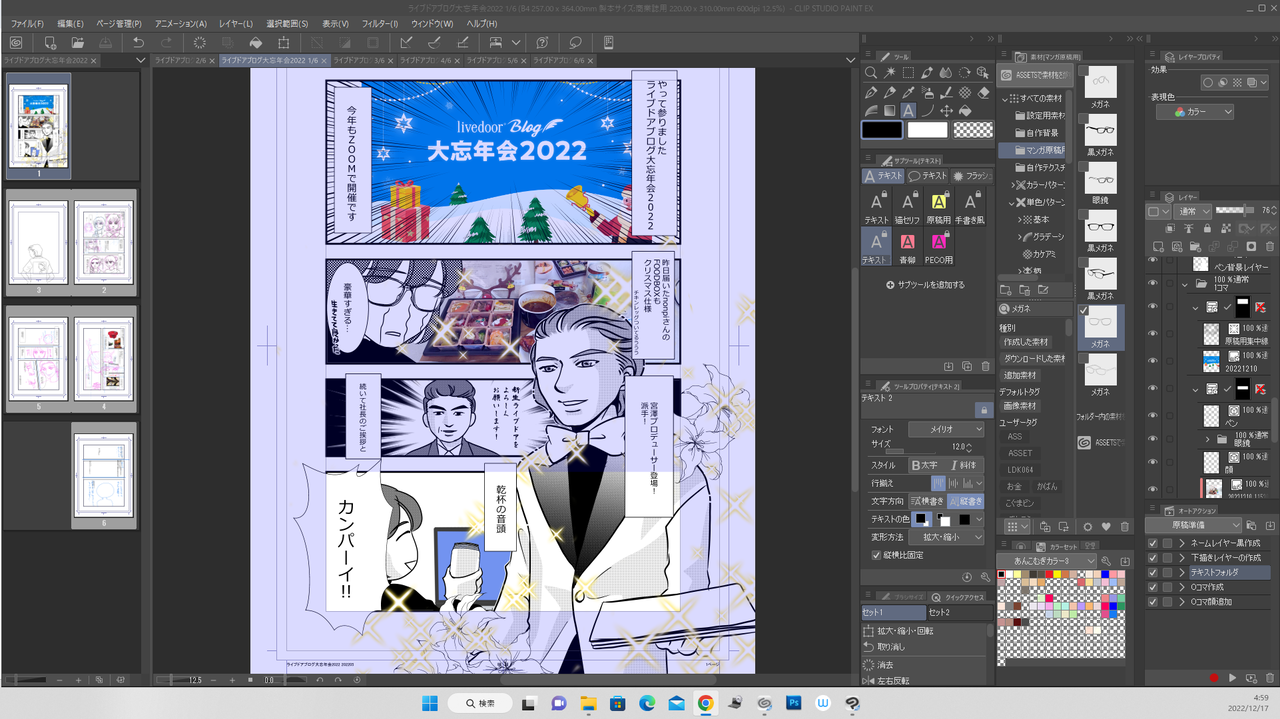Delete the layer with trash icon in Layer panel

[1270, 246]
